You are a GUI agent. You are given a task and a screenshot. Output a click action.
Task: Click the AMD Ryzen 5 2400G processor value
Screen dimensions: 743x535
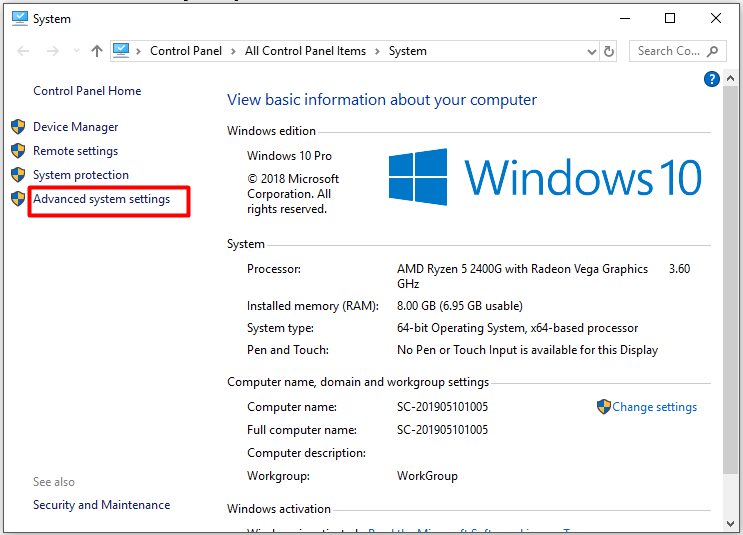coord(544,276)
